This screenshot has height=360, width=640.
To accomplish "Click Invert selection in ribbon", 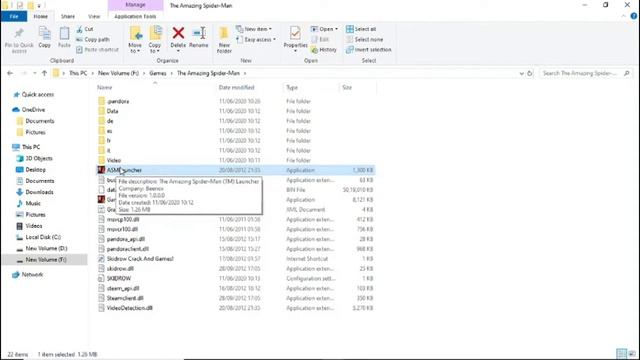I will (x=369, y=50).
